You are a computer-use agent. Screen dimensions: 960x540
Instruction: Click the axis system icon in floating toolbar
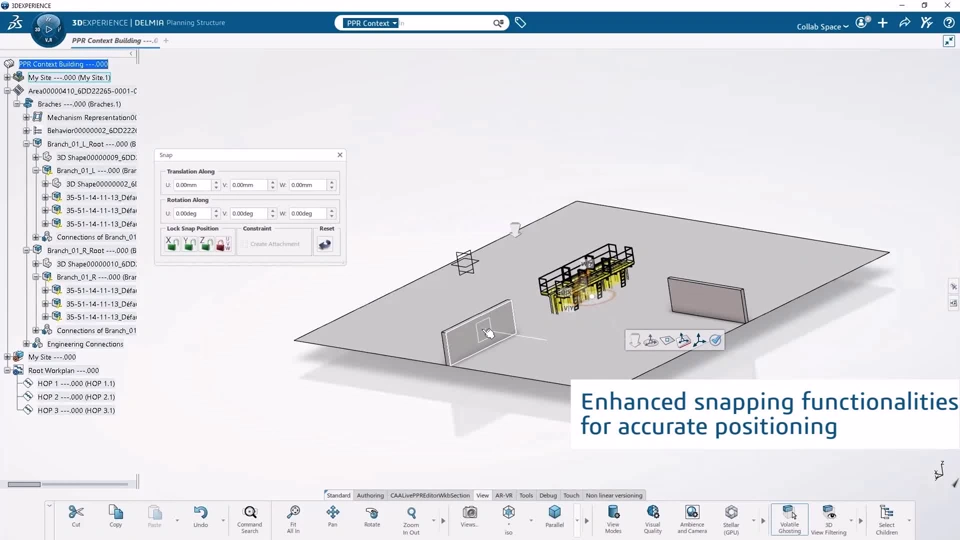click(699, 340)
